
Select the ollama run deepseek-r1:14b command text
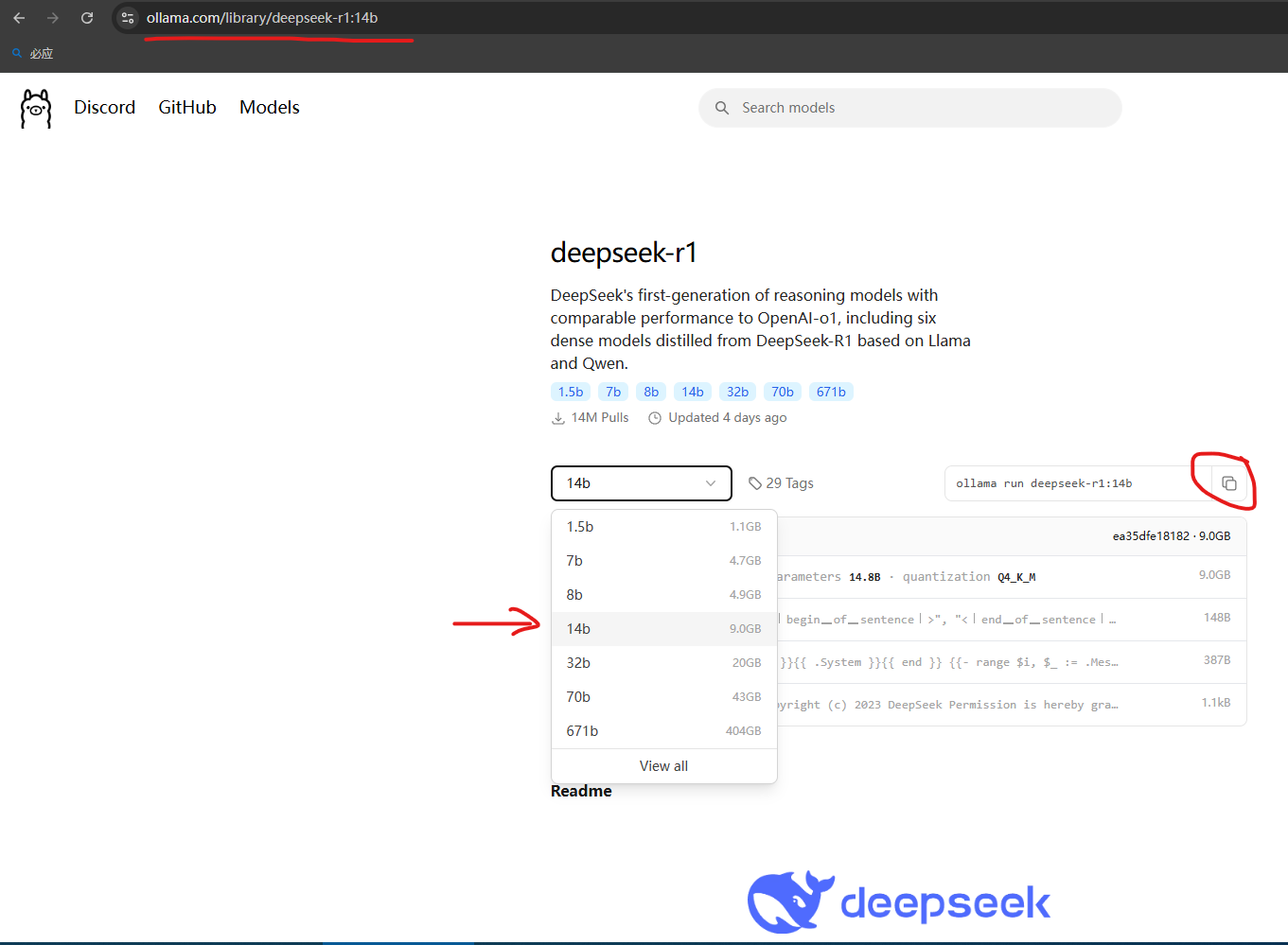tap(1044, 483)
